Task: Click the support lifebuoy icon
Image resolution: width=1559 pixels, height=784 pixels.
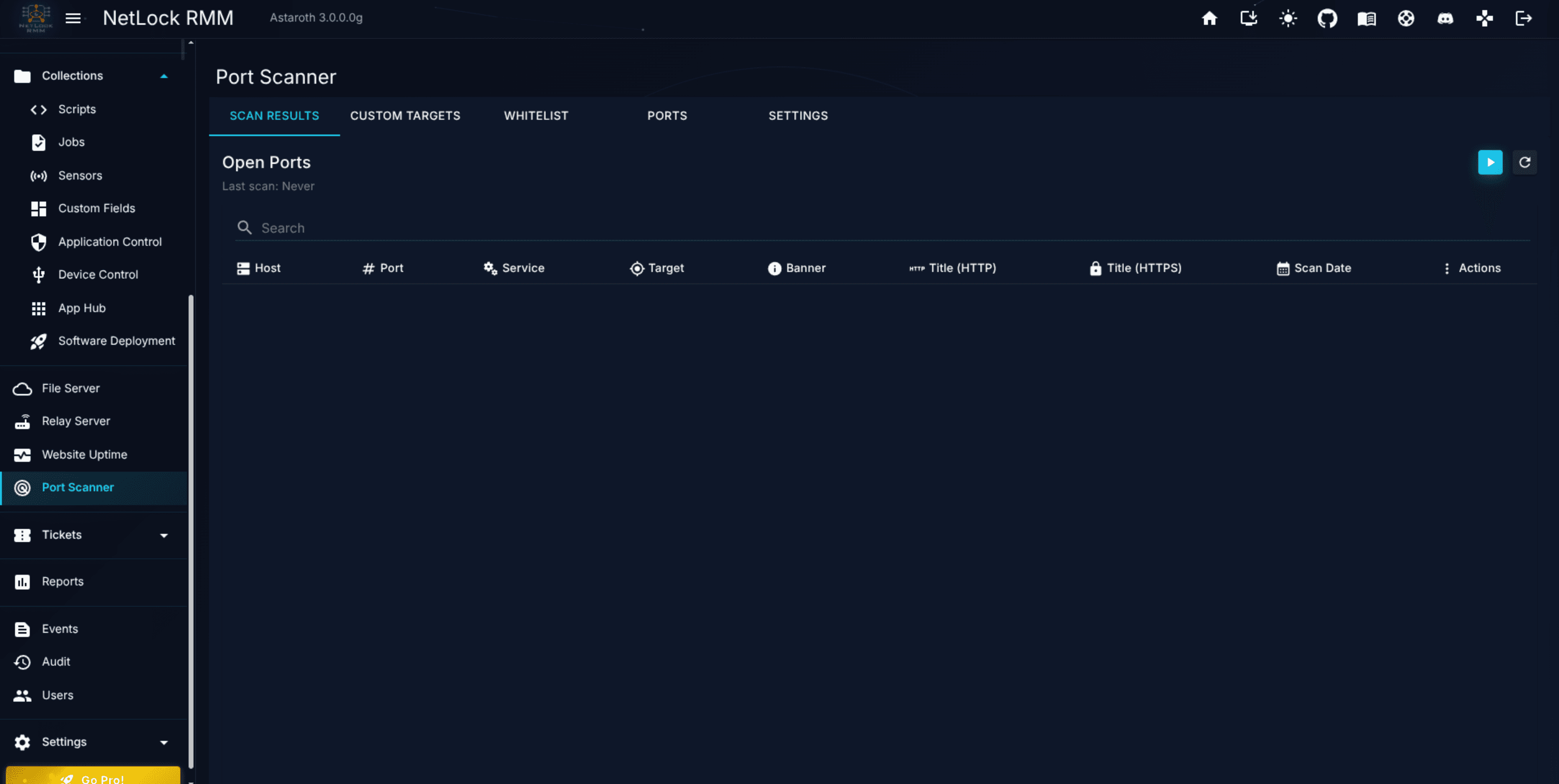Action: tap(1406, 18)
